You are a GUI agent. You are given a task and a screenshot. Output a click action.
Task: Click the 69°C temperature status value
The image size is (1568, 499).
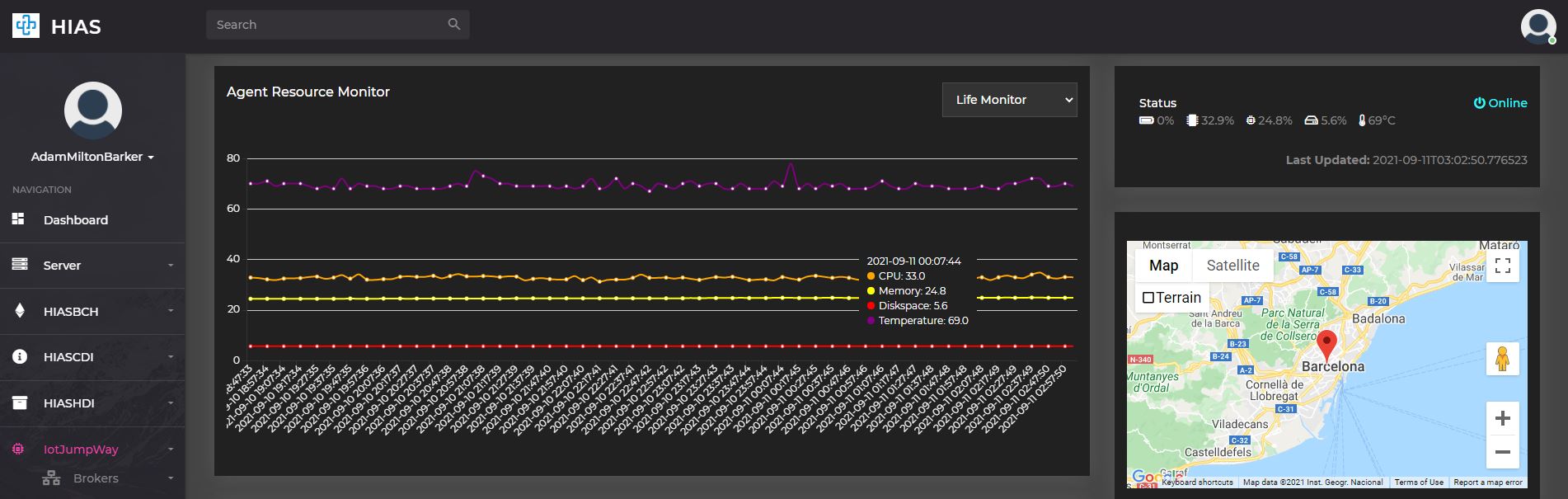click(x=1382, y=120)
